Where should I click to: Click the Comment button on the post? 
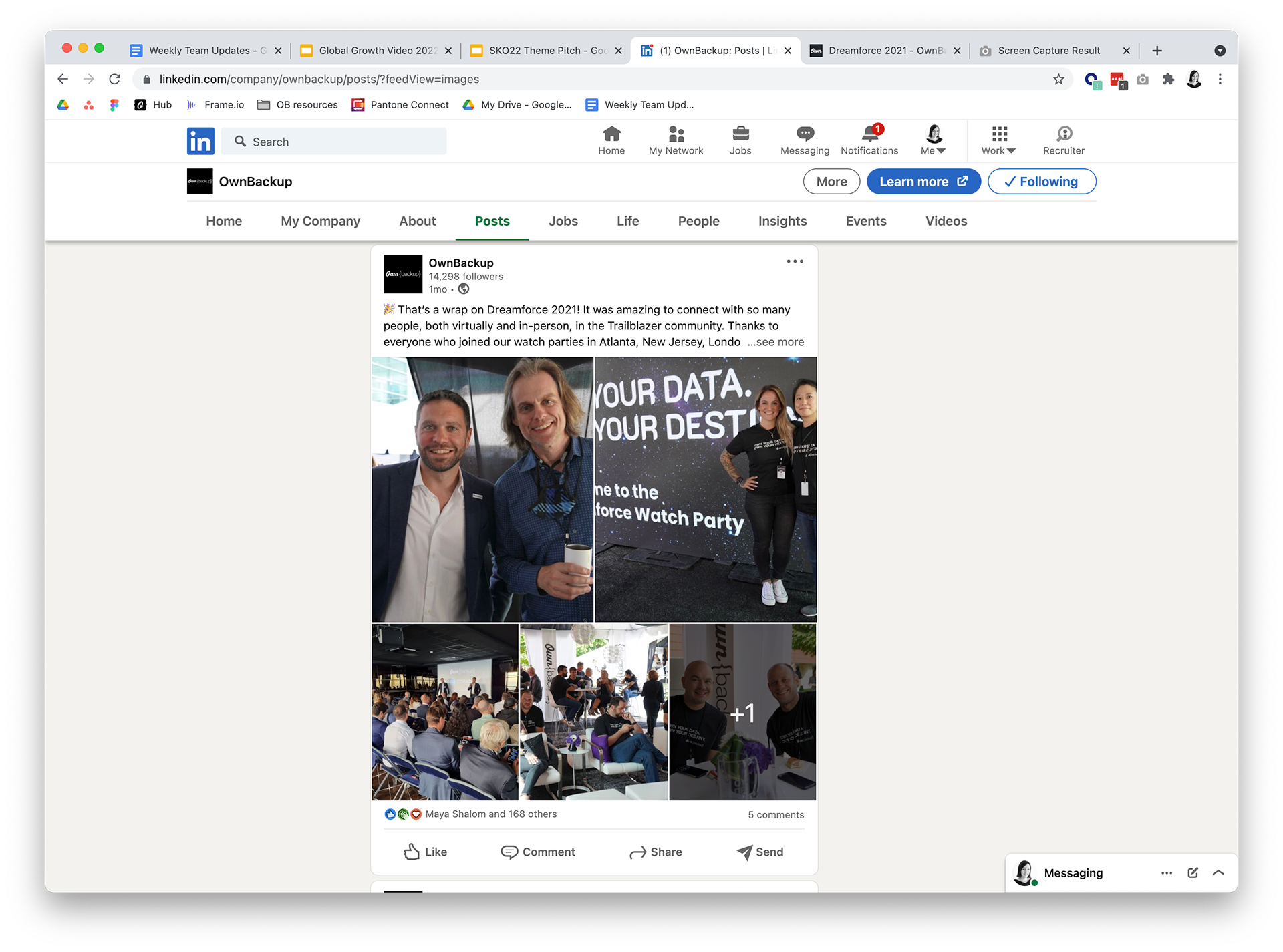pyautogui.click(x=538, y=852)
